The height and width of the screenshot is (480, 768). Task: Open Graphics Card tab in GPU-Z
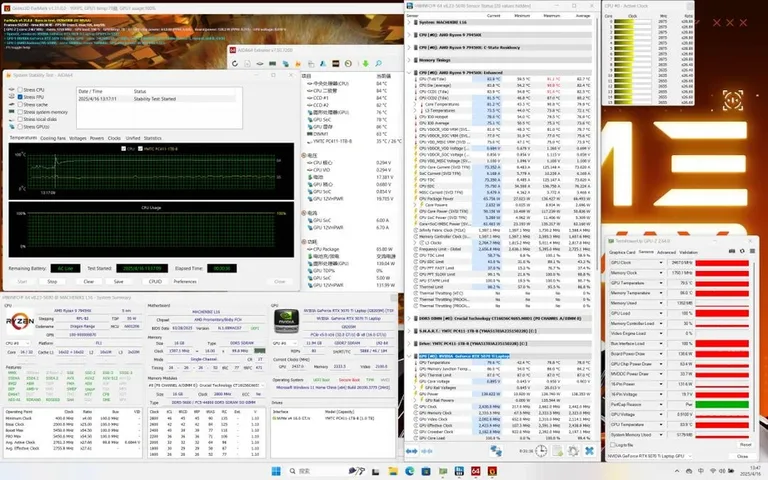tap(622, 252)
